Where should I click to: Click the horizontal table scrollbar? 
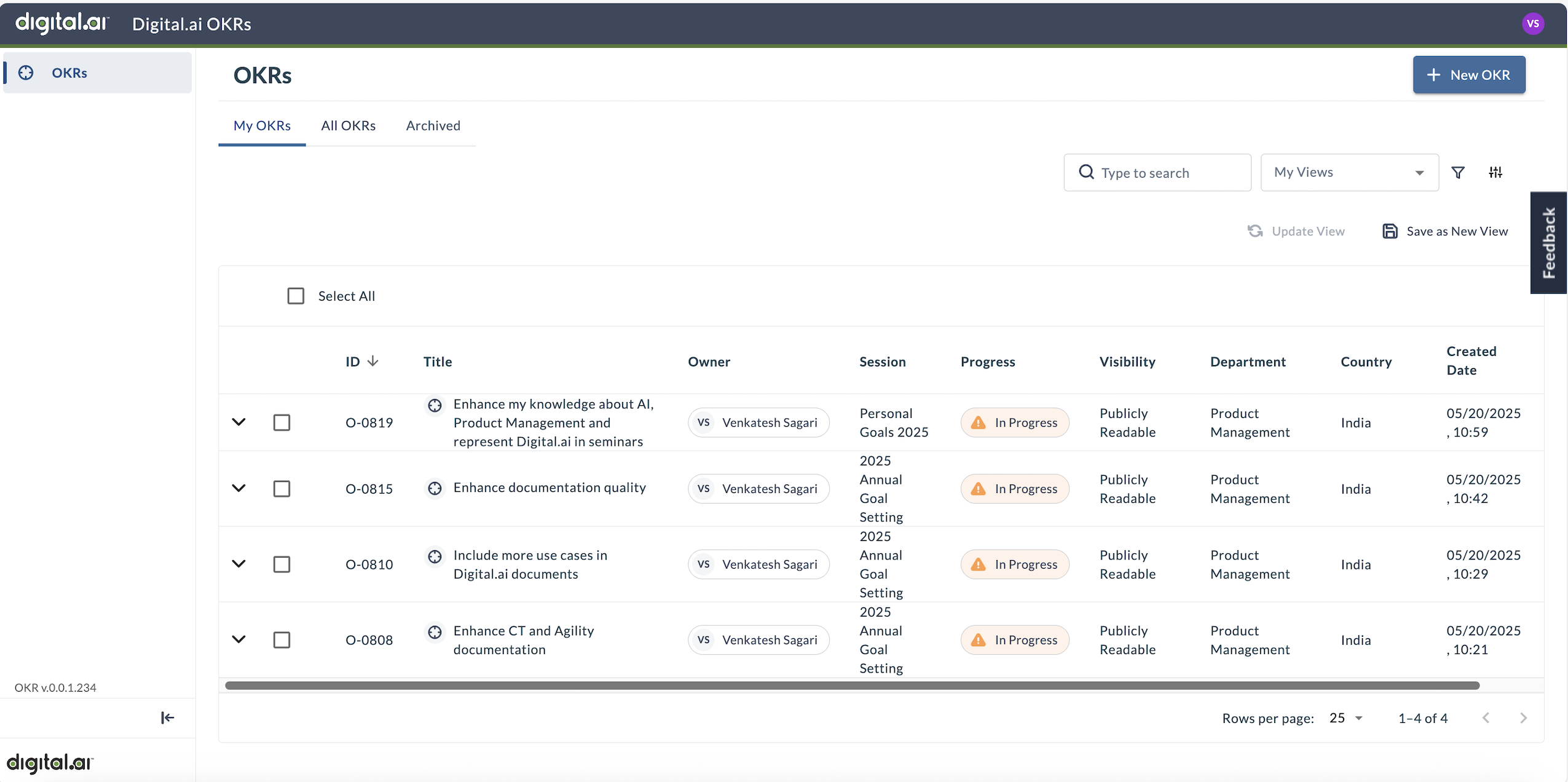tap(852, 685)
